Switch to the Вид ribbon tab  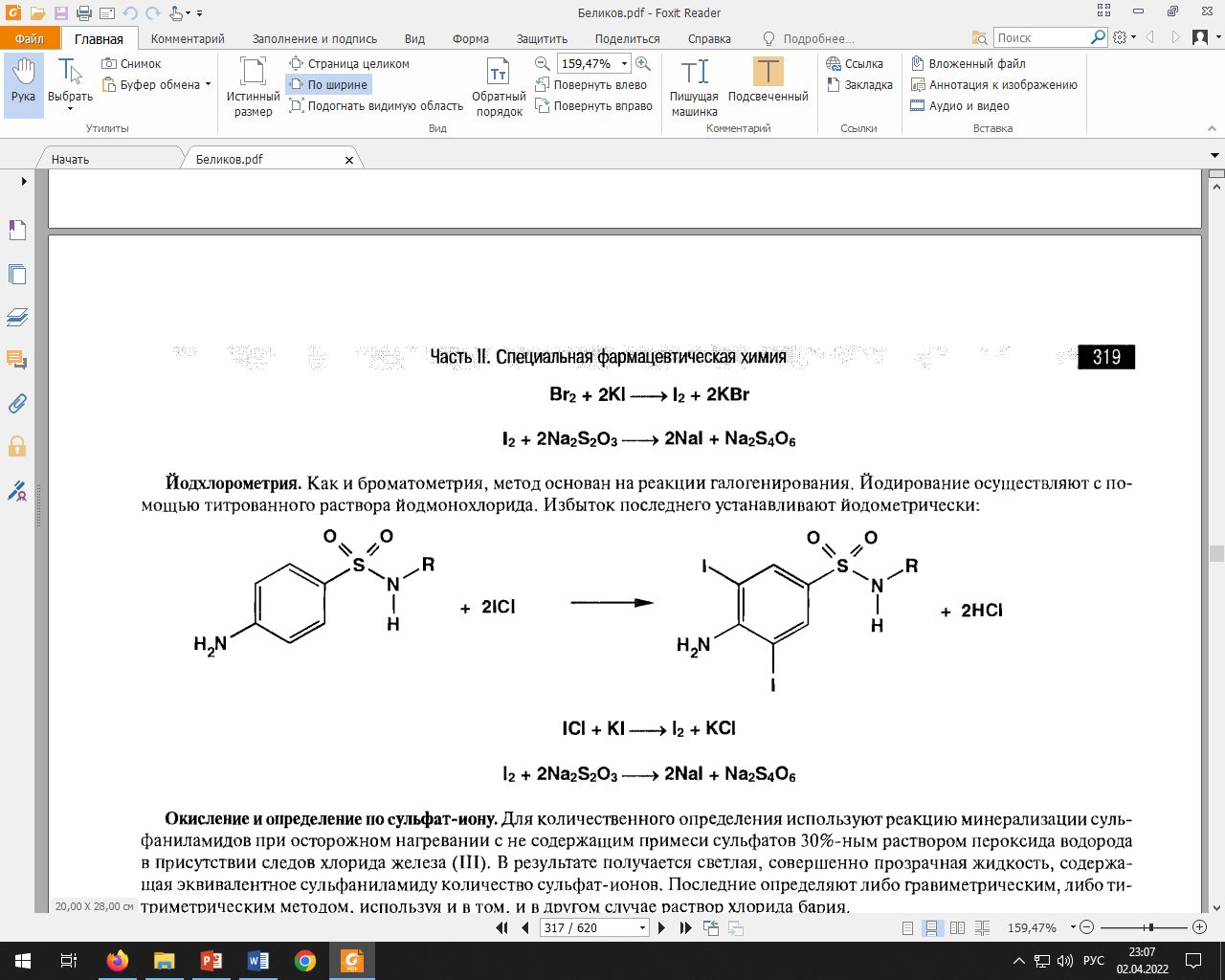414,38
